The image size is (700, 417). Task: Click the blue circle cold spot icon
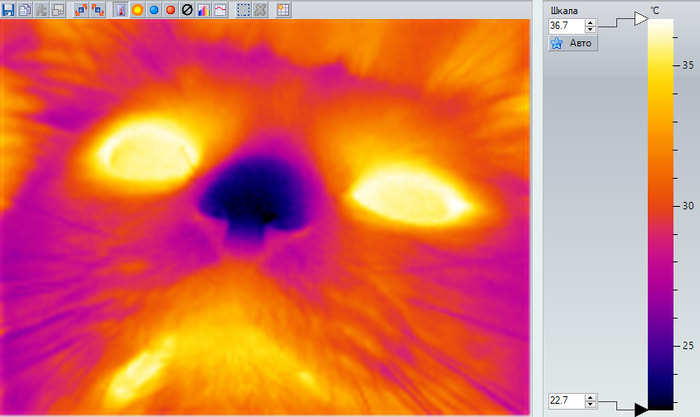pos(153,10)
